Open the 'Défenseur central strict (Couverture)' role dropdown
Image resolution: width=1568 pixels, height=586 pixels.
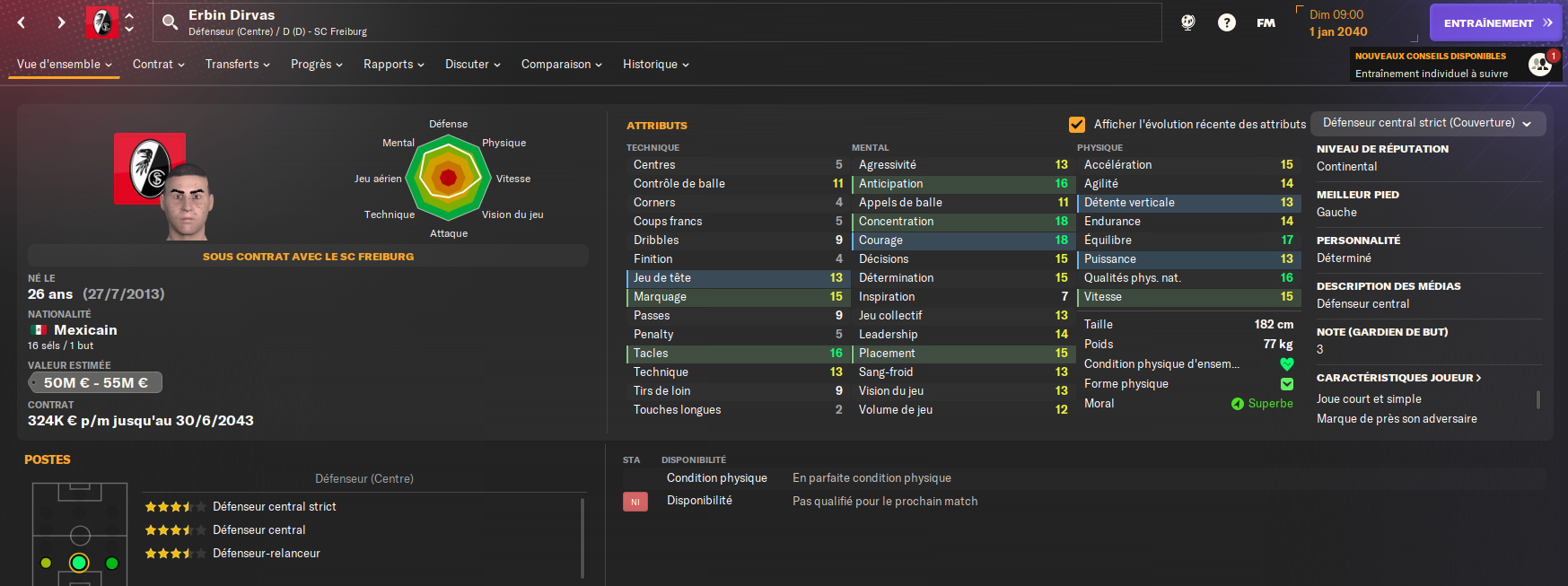(1427, 123)
